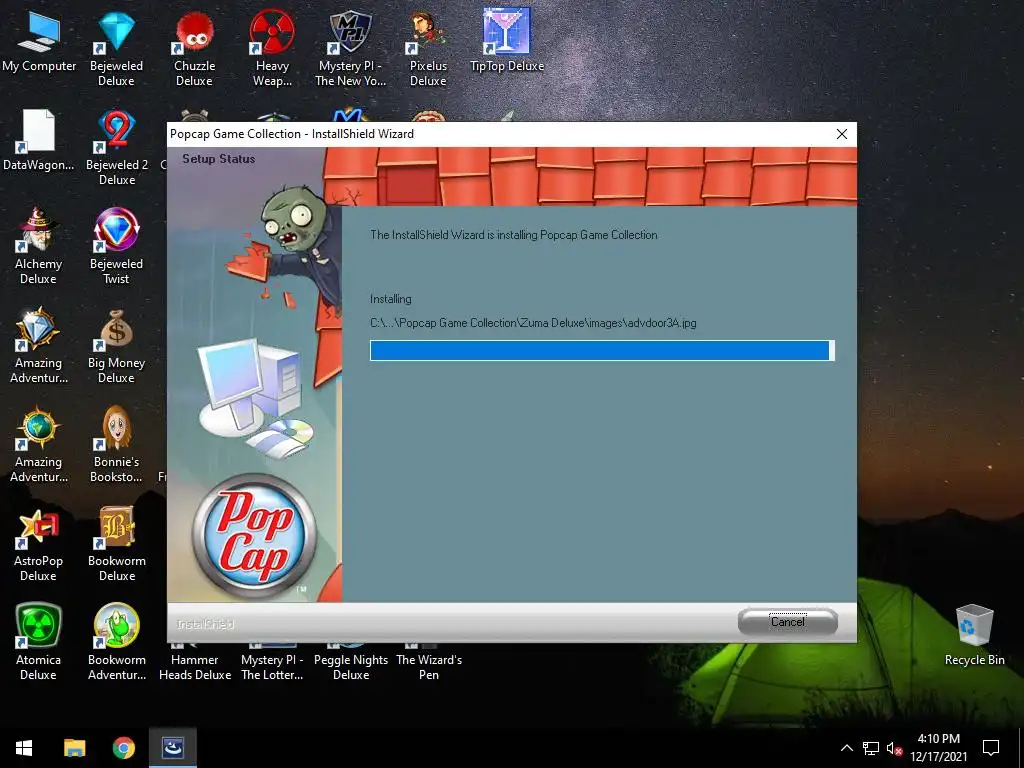Screen dimensions: 1024x768
Task: Open File Explorer from the taskbar
Action: [74, 748]
